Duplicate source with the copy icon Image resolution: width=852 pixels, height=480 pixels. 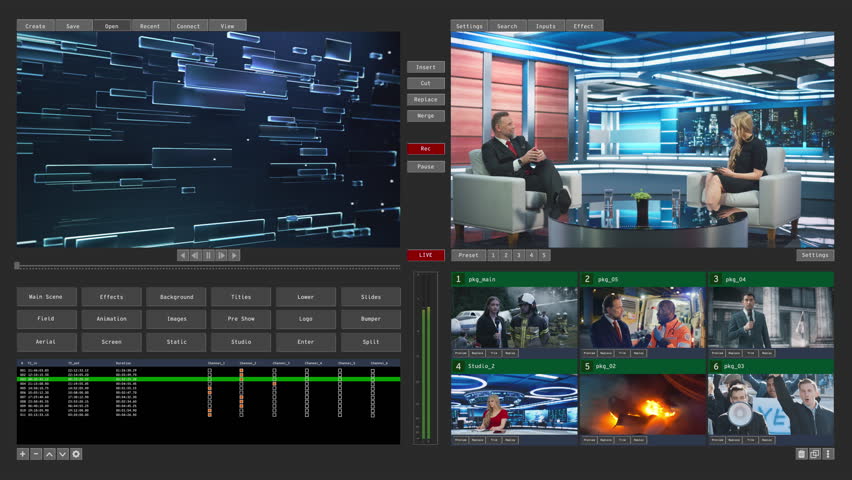(x=815, y=454)
